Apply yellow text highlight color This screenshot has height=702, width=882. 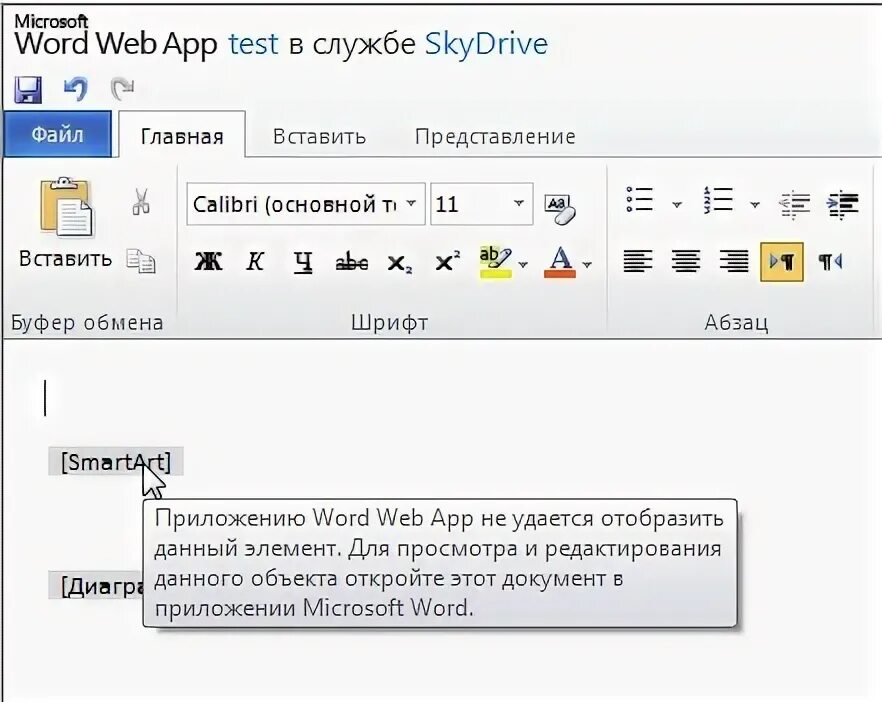point(495,262)
